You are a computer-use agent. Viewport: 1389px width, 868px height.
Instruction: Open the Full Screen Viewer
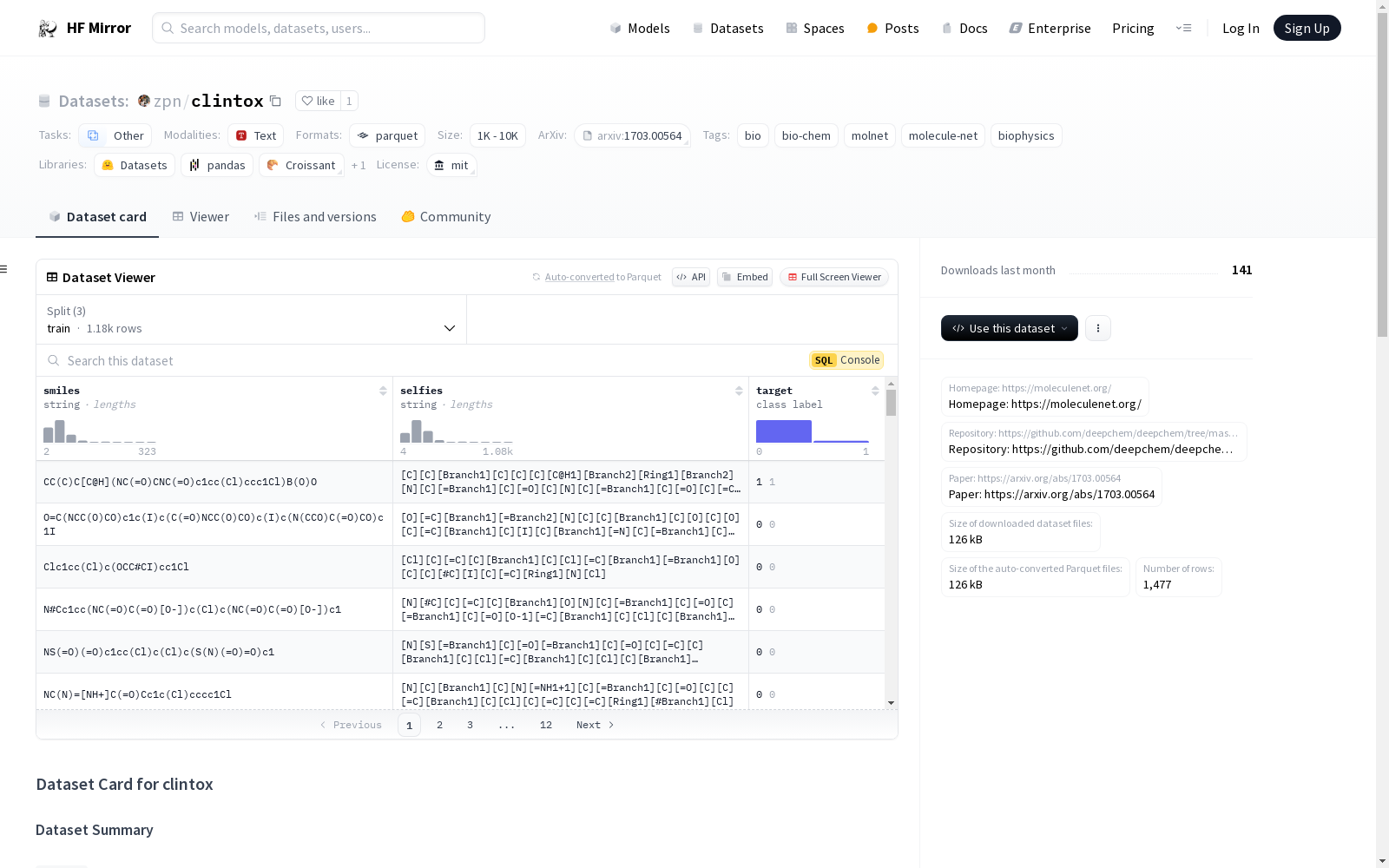pos(834,277)
